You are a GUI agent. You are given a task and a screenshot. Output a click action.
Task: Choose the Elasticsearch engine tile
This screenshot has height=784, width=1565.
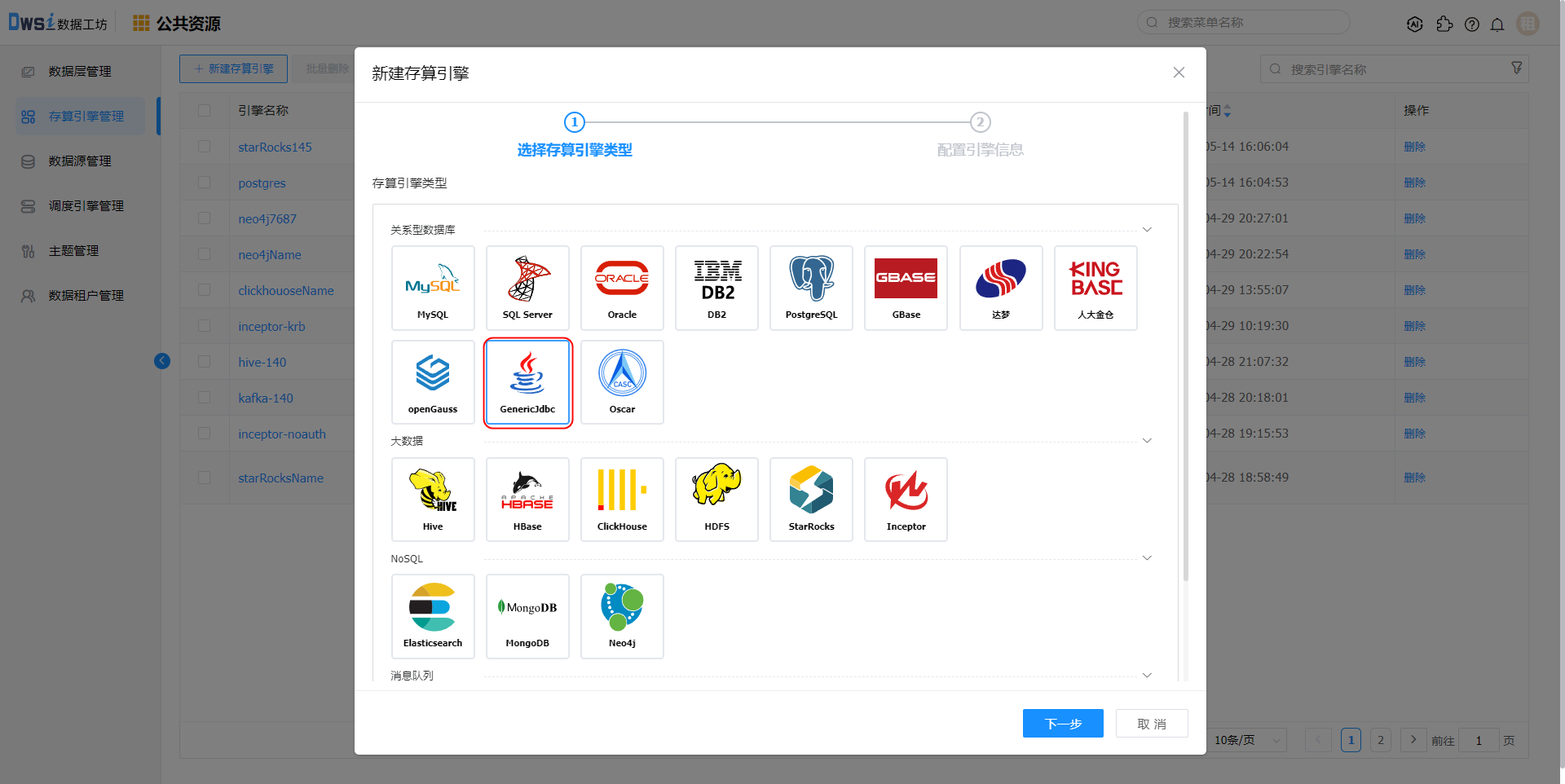pyautogui.click(x=433, y=616)
